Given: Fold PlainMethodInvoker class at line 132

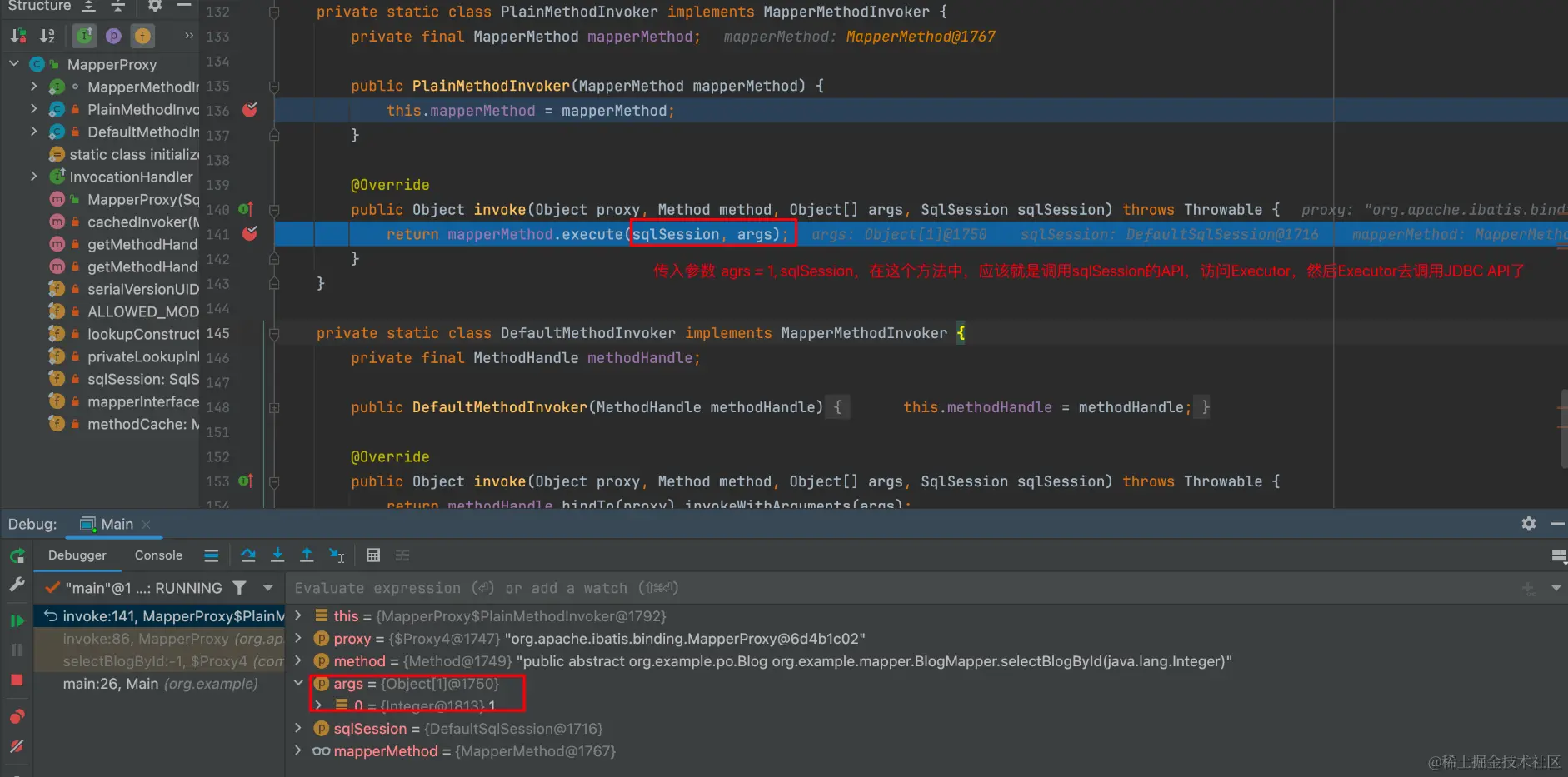Looking at the screenshot, I should click(274, 12).
